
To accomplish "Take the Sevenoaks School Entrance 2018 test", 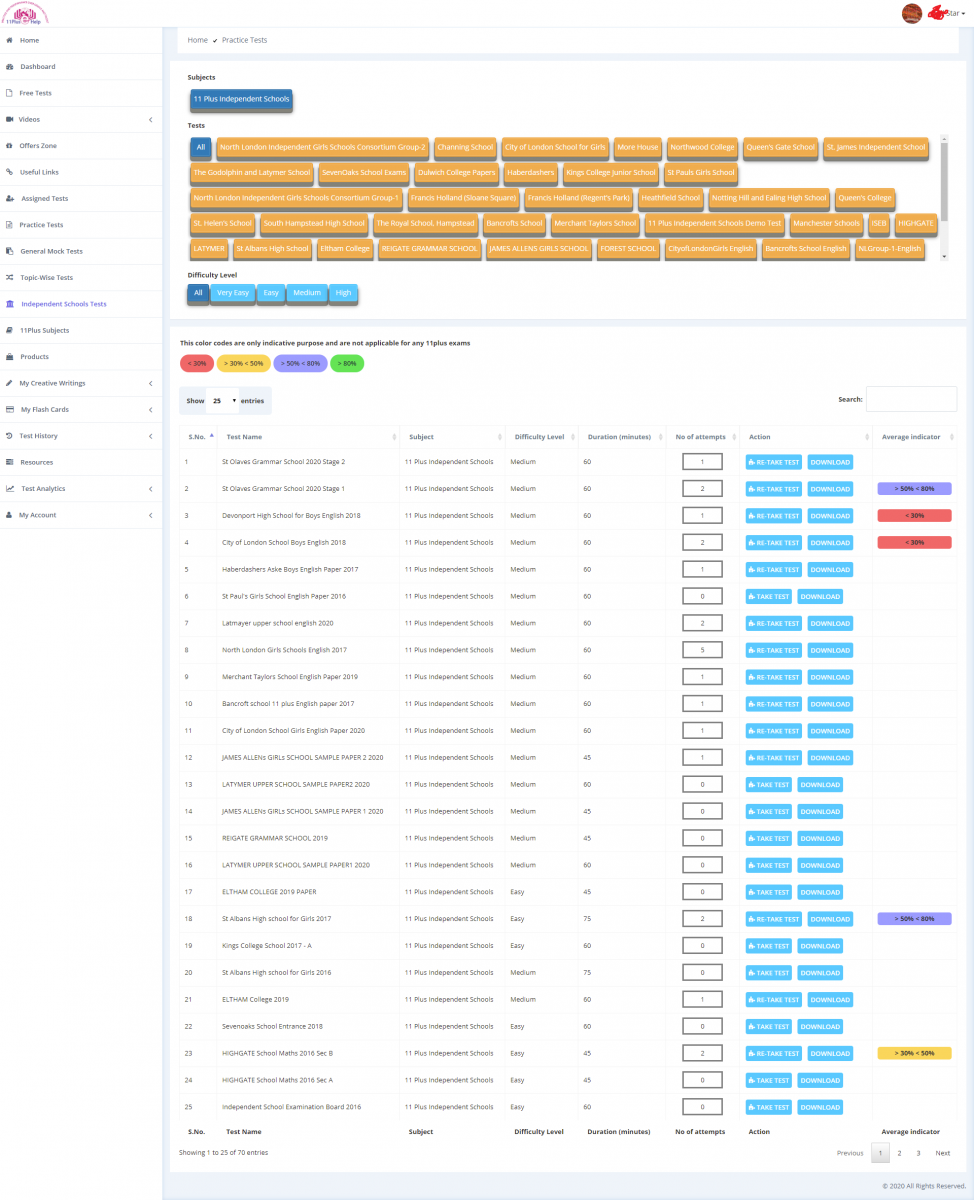I will point(768,1026).
